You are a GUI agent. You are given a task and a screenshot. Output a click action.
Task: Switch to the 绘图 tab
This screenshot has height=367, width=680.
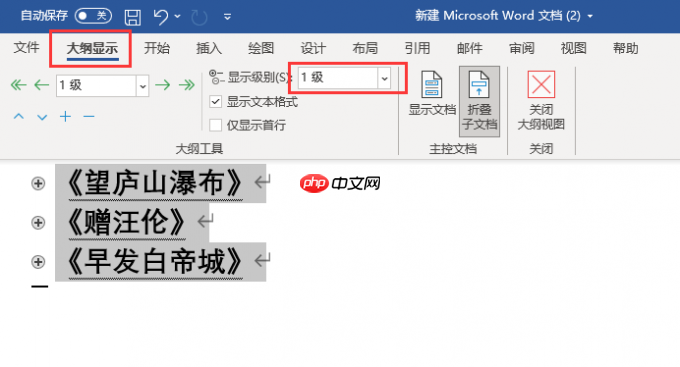(x=261, y=48)
